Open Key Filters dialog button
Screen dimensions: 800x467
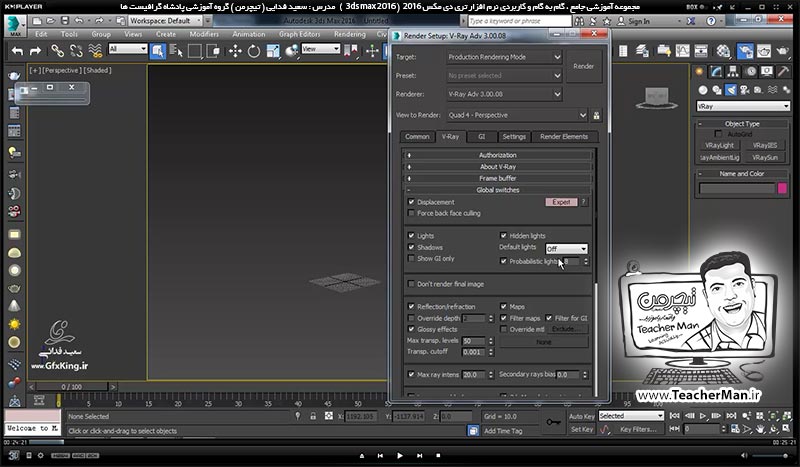coord(638,430)
